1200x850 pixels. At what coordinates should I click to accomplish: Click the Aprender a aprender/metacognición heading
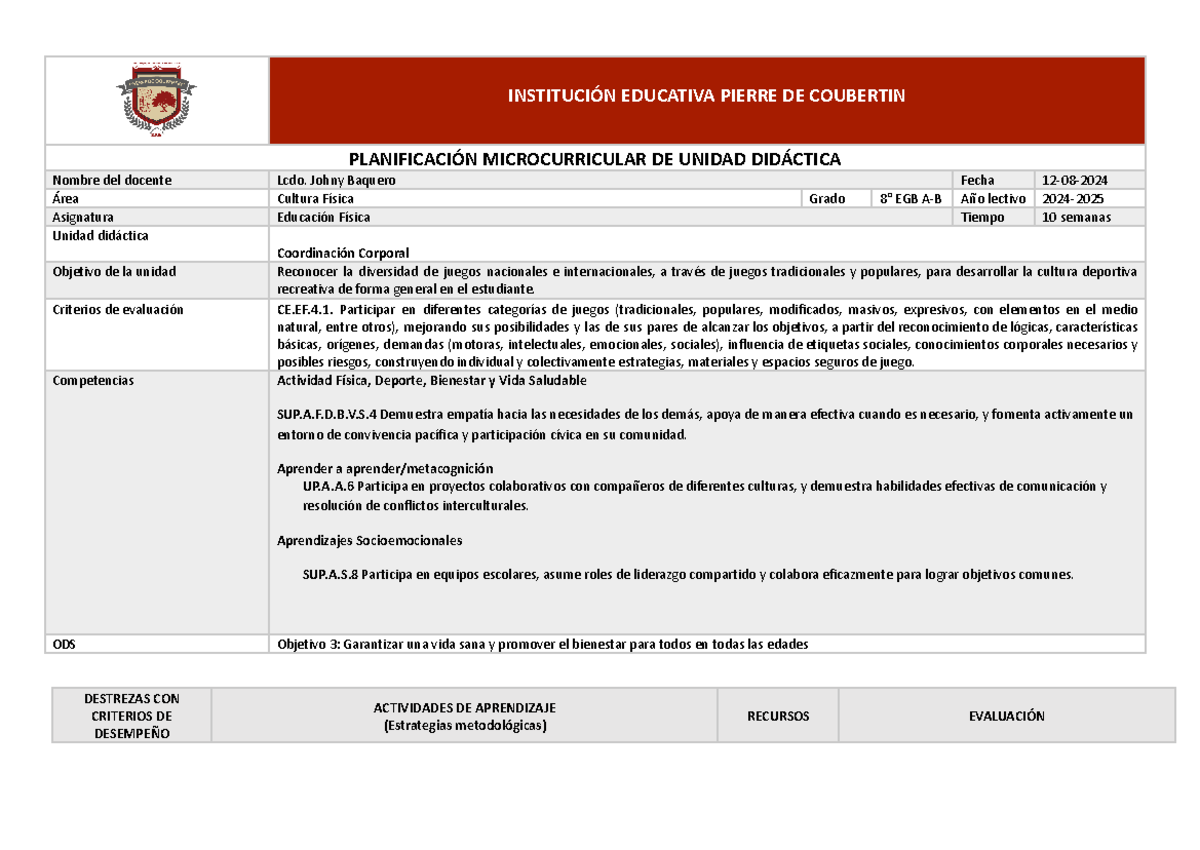(386, 468)
